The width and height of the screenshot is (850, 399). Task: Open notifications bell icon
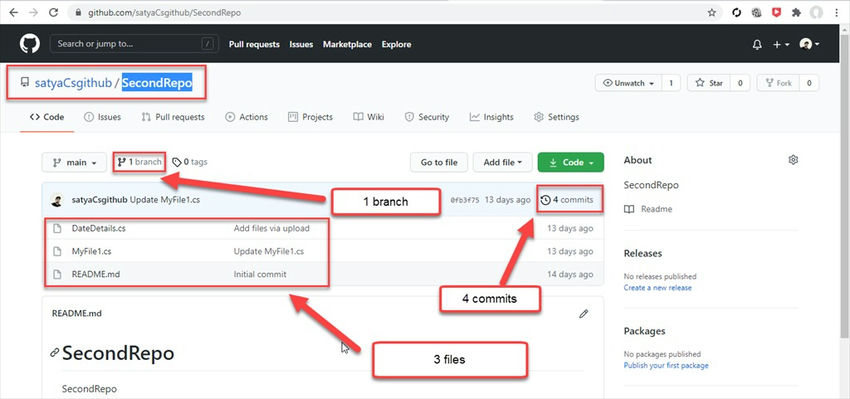coord(757,44)
